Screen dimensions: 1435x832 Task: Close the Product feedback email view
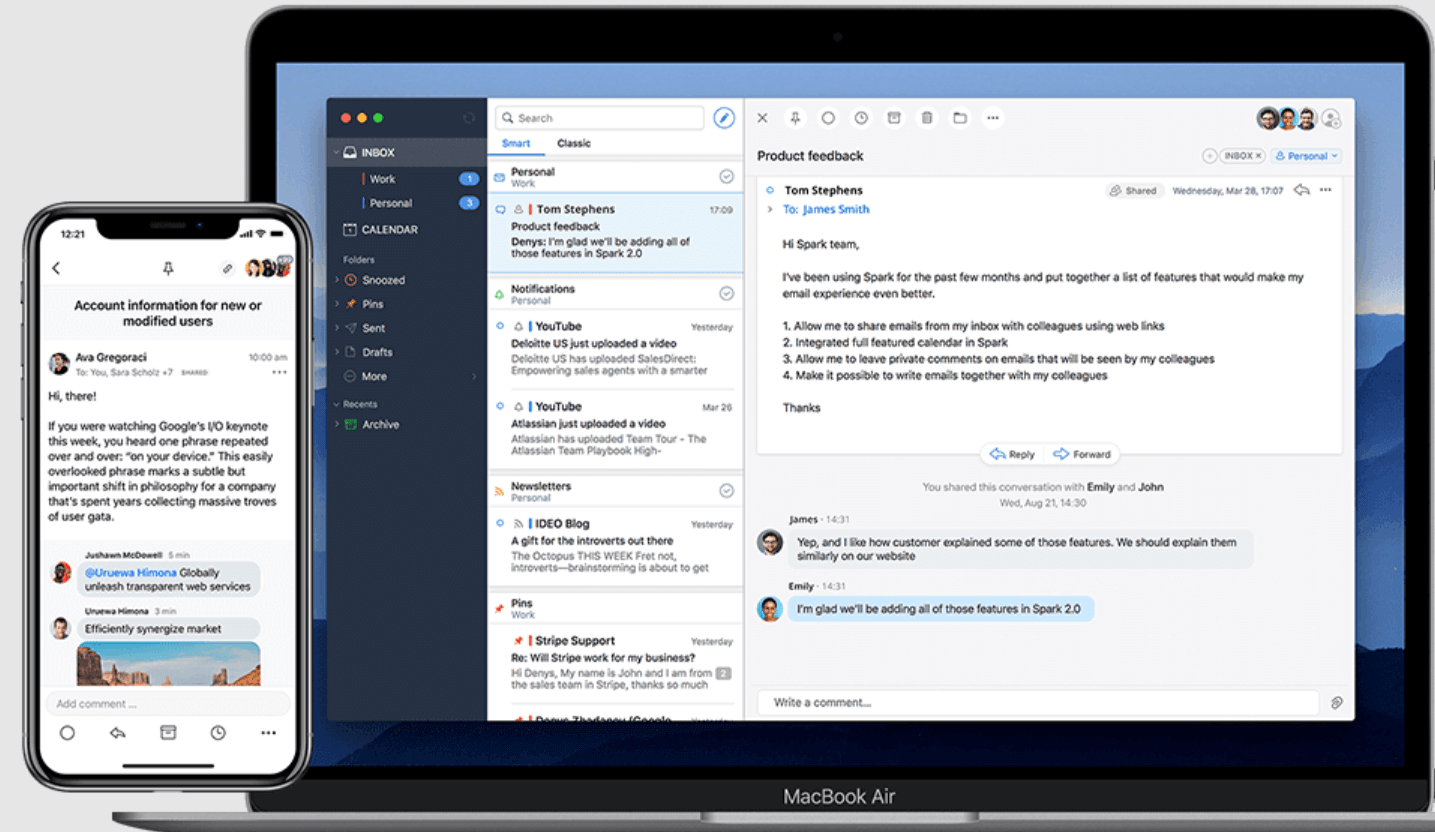point(762,118)
